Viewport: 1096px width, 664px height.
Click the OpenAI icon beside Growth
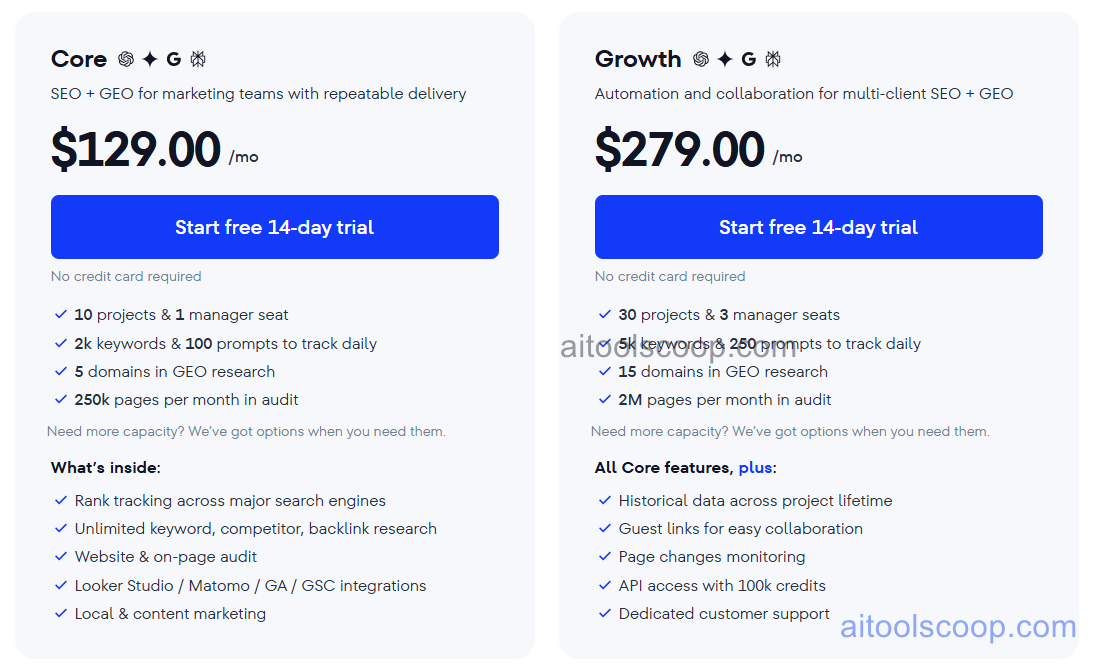pyautogui.click(x=702, y=59)
